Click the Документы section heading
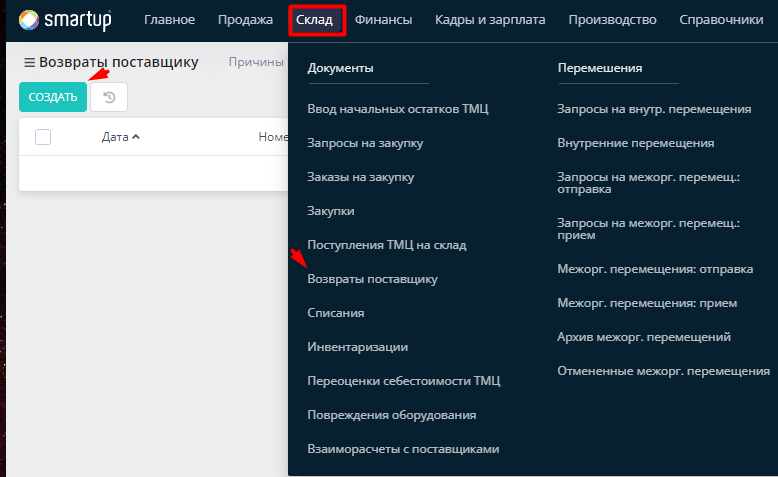Screen dimensions: 778x477 340,68
